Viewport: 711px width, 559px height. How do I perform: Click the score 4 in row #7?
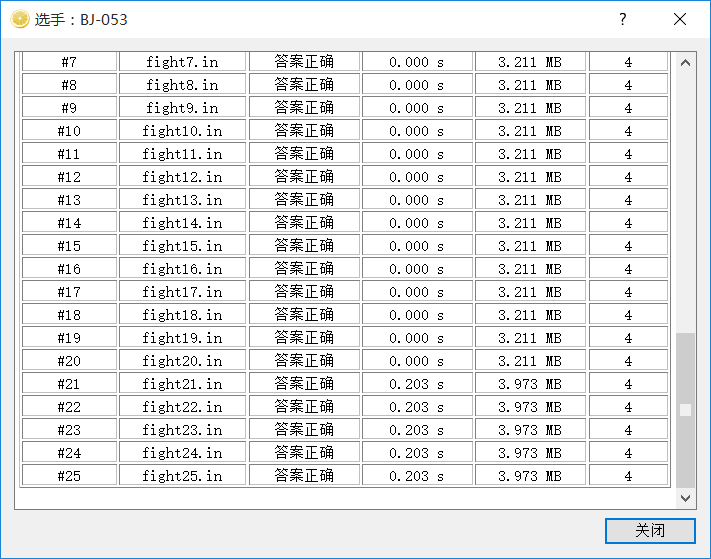point(628,62)
